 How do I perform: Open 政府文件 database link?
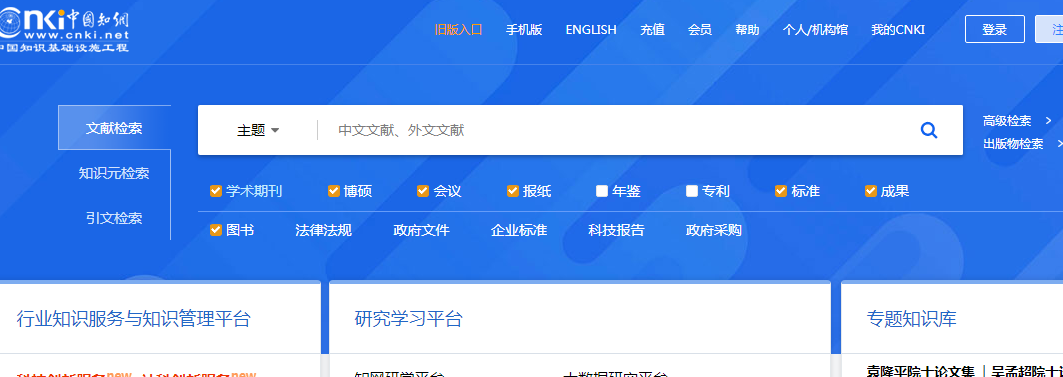point(421,231)
